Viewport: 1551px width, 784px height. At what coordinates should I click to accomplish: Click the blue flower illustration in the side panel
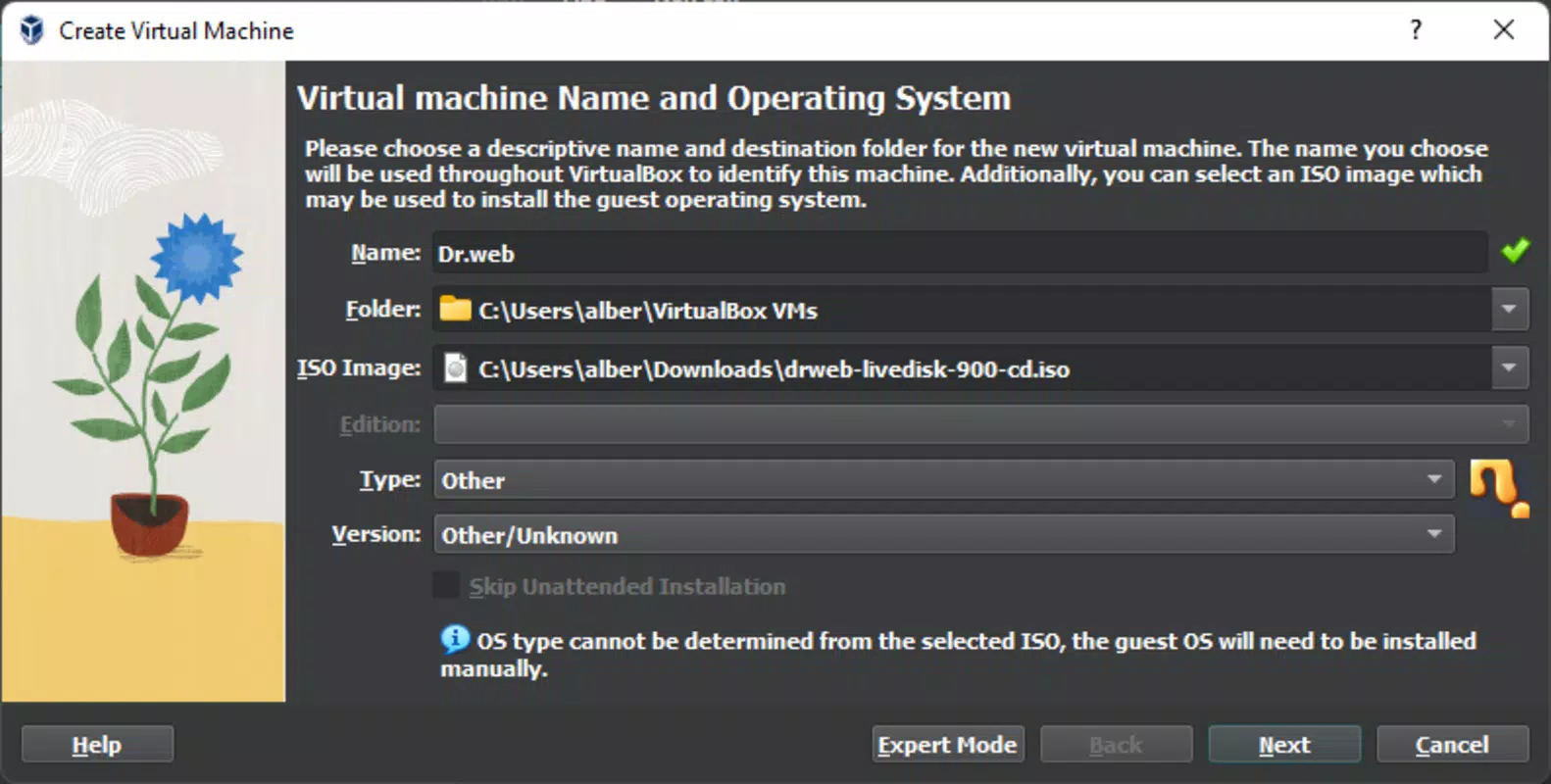tap(197, 257)
